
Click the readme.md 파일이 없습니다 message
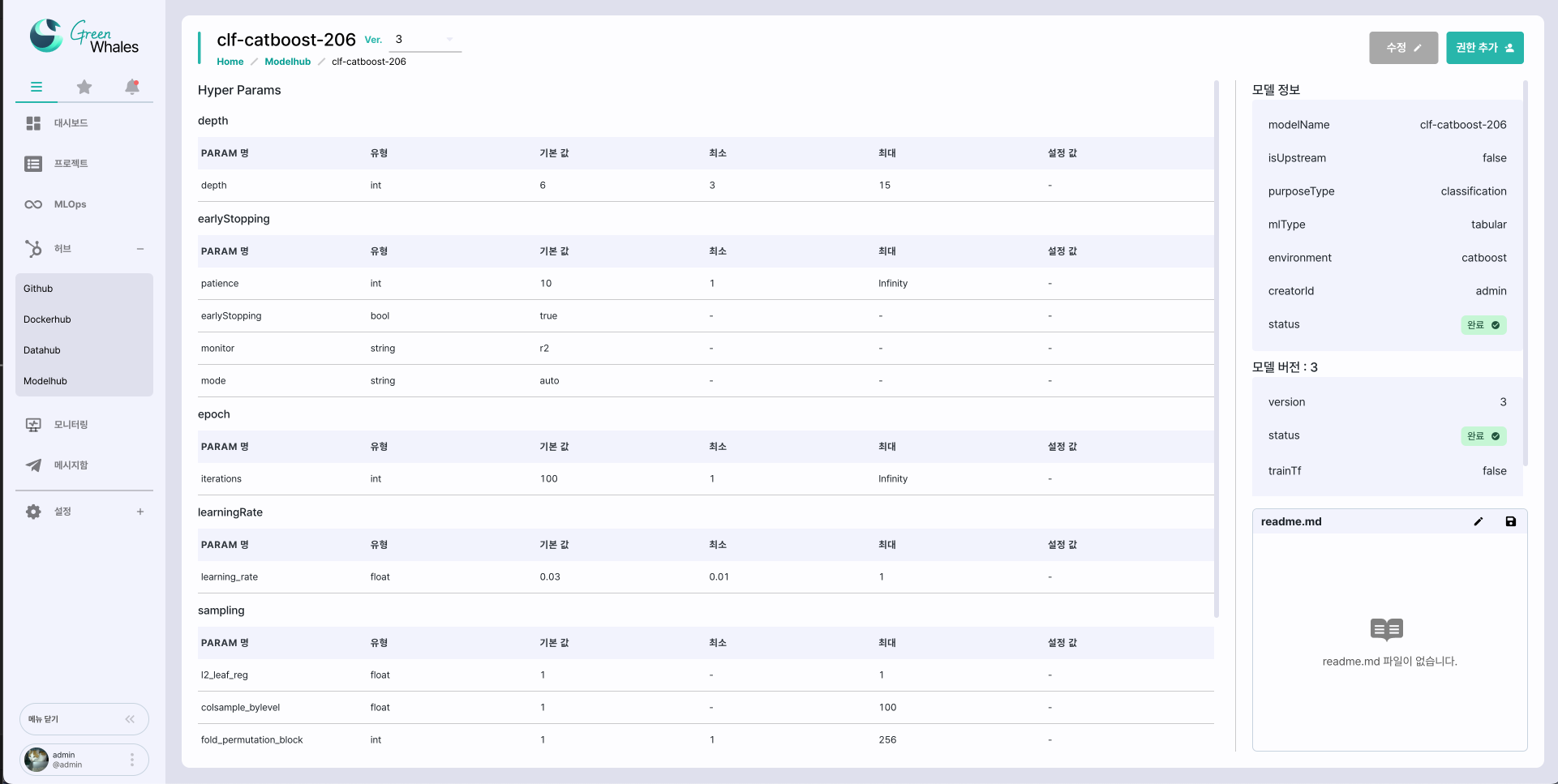click(1390, 662)
